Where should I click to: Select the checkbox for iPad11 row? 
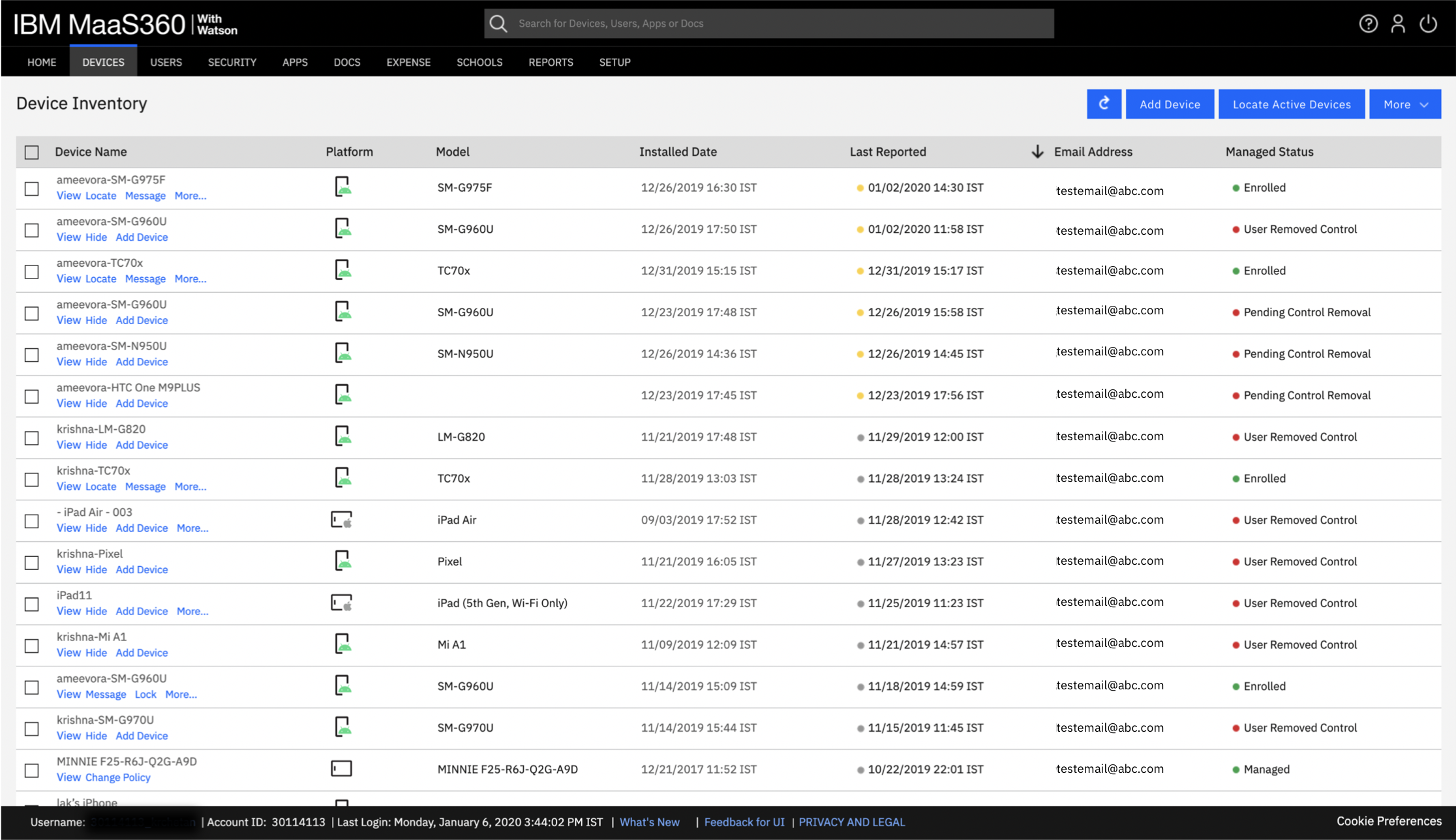31,604
